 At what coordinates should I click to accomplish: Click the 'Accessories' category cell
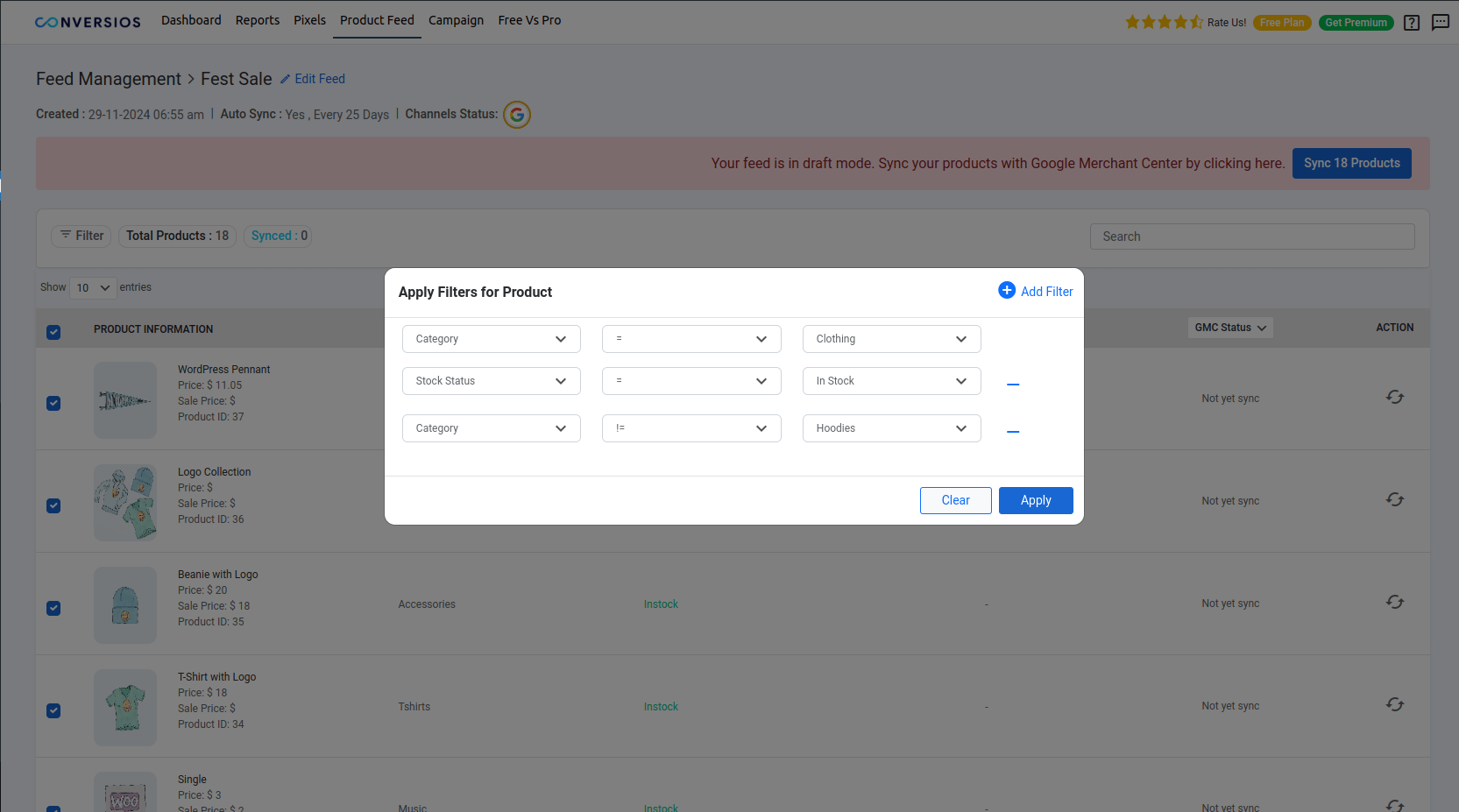point(427,604)
